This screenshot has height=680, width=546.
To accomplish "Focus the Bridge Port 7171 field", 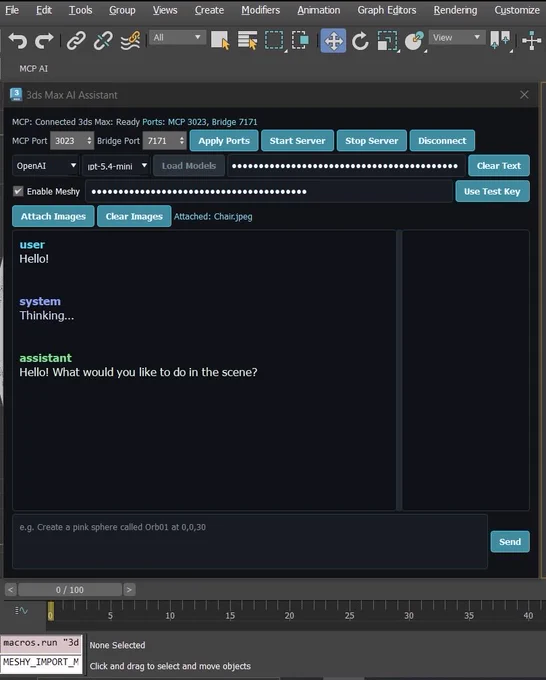I will point(160,141).
